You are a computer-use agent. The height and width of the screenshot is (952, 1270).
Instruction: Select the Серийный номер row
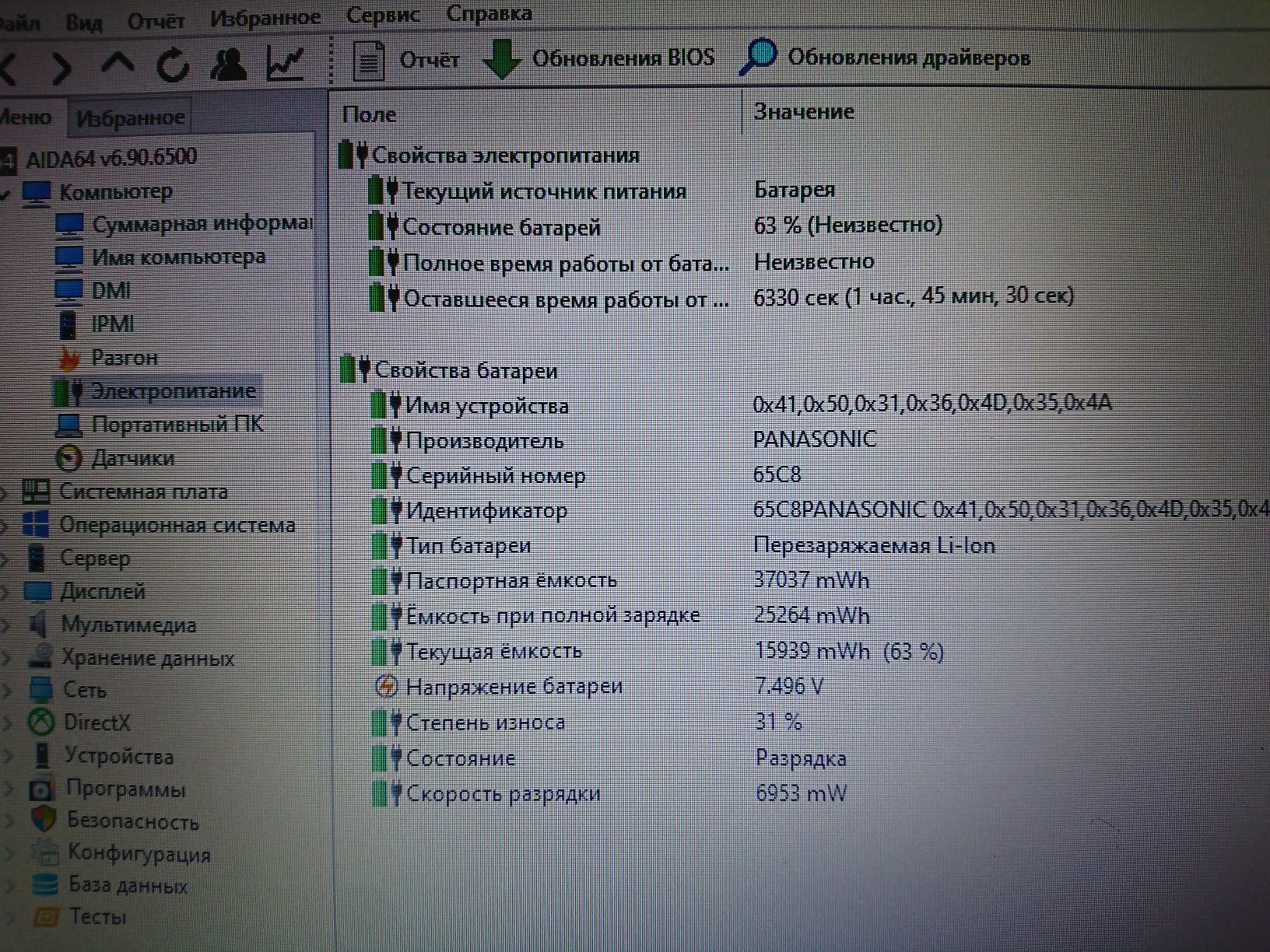802,475
